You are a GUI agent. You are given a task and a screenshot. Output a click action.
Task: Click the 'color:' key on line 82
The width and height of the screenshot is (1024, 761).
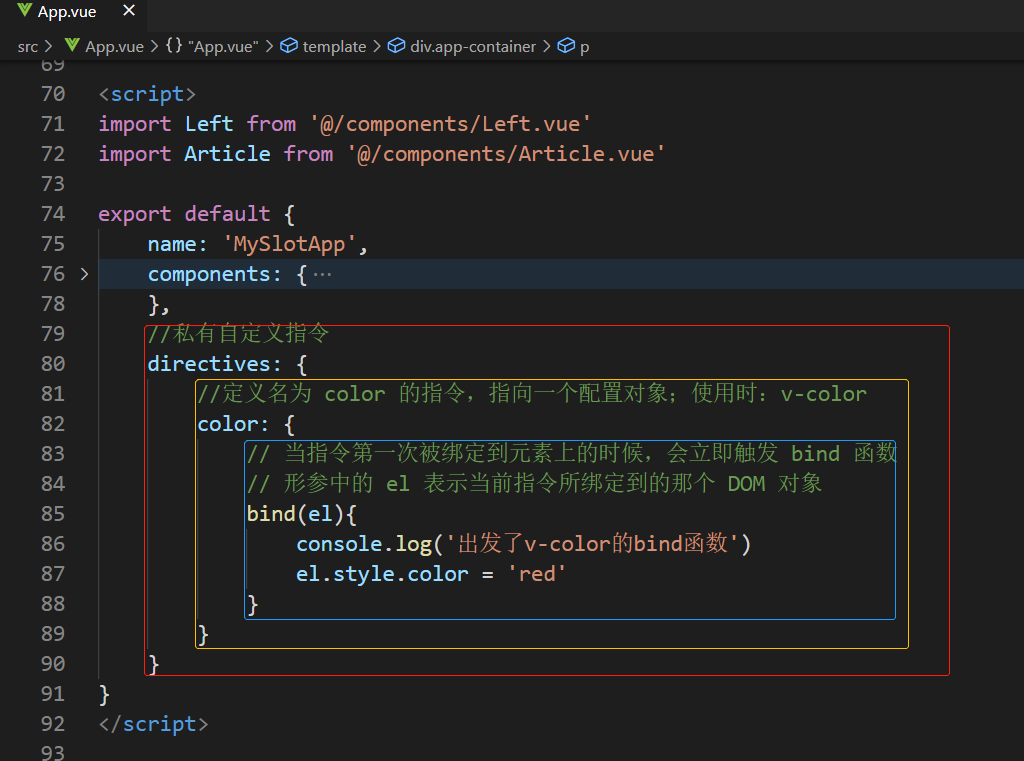[x=233, y=424]
